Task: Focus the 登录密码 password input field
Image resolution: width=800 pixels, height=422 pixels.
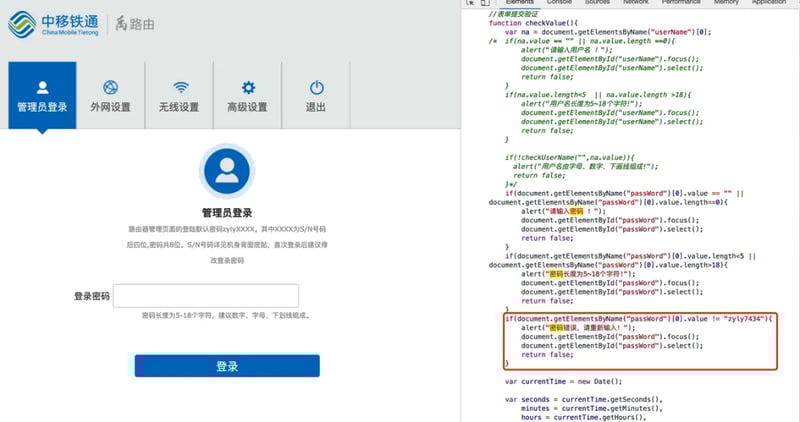Action: (206, 296)
